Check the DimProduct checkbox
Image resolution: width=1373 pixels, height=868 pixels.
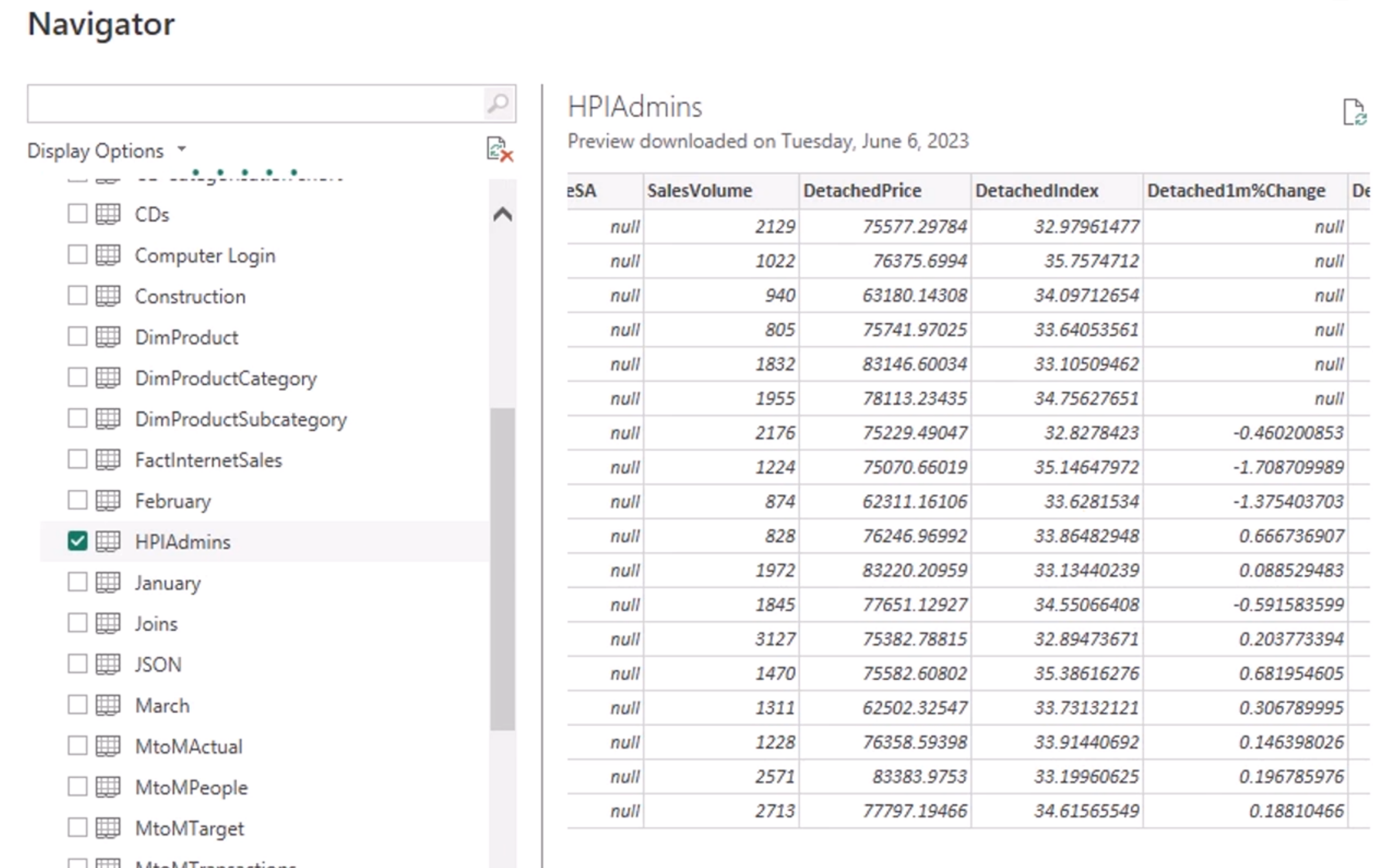tap(78, 337)
